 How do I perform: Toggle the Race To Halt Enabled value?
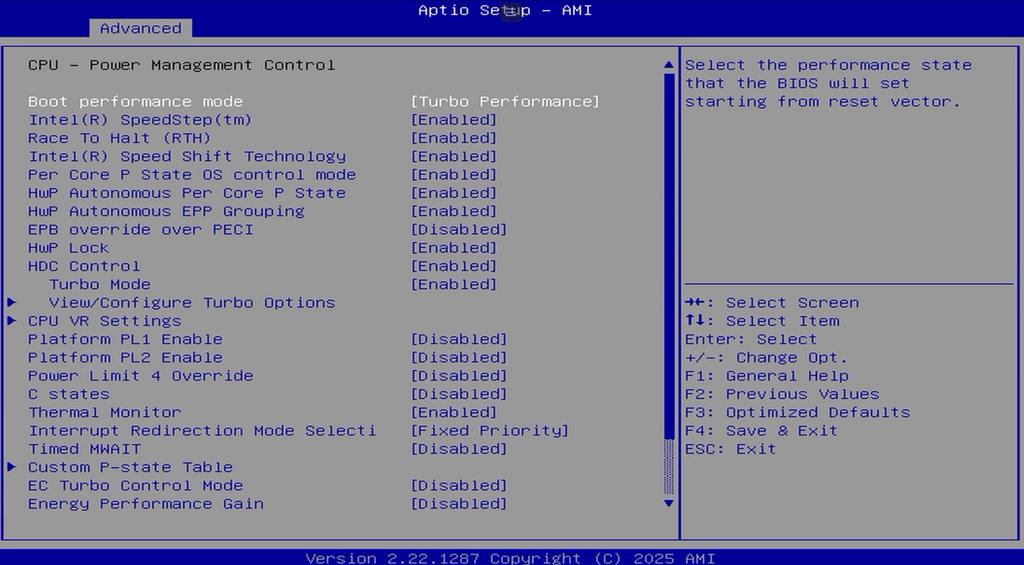(x=454, y=138)
